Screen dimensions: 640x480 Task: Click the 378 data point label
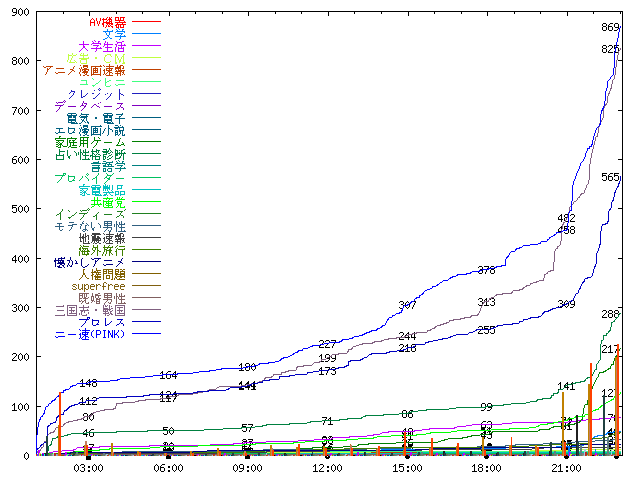tap(487, 270)
